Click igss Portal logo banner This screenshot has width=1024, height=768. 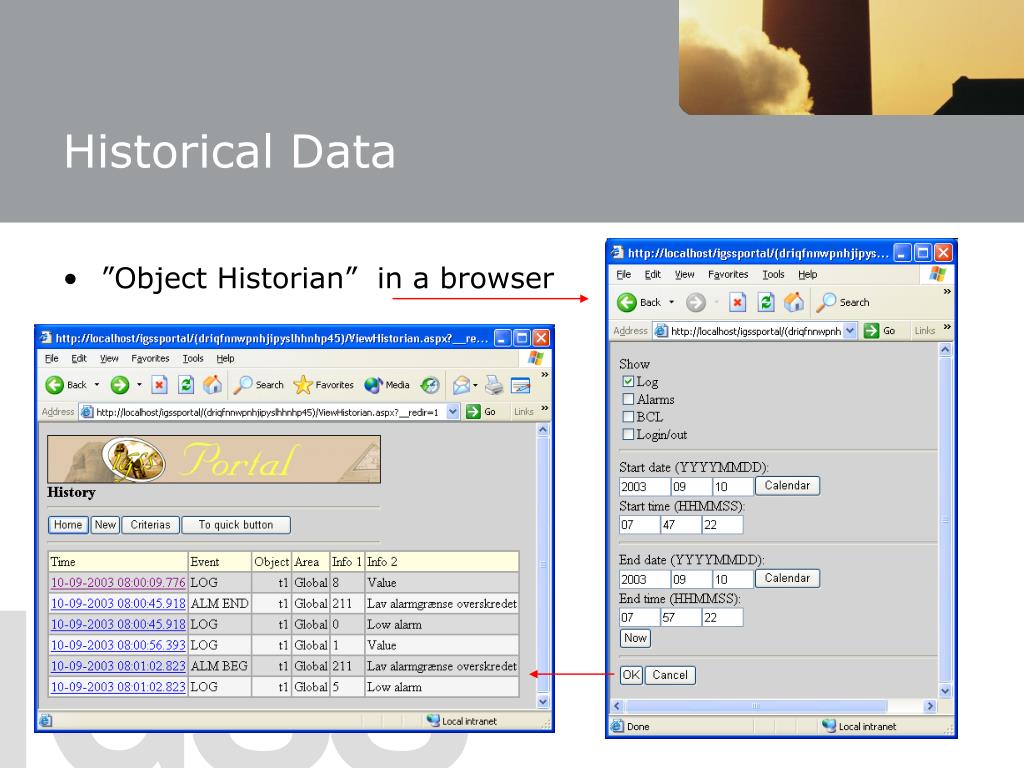214,460
